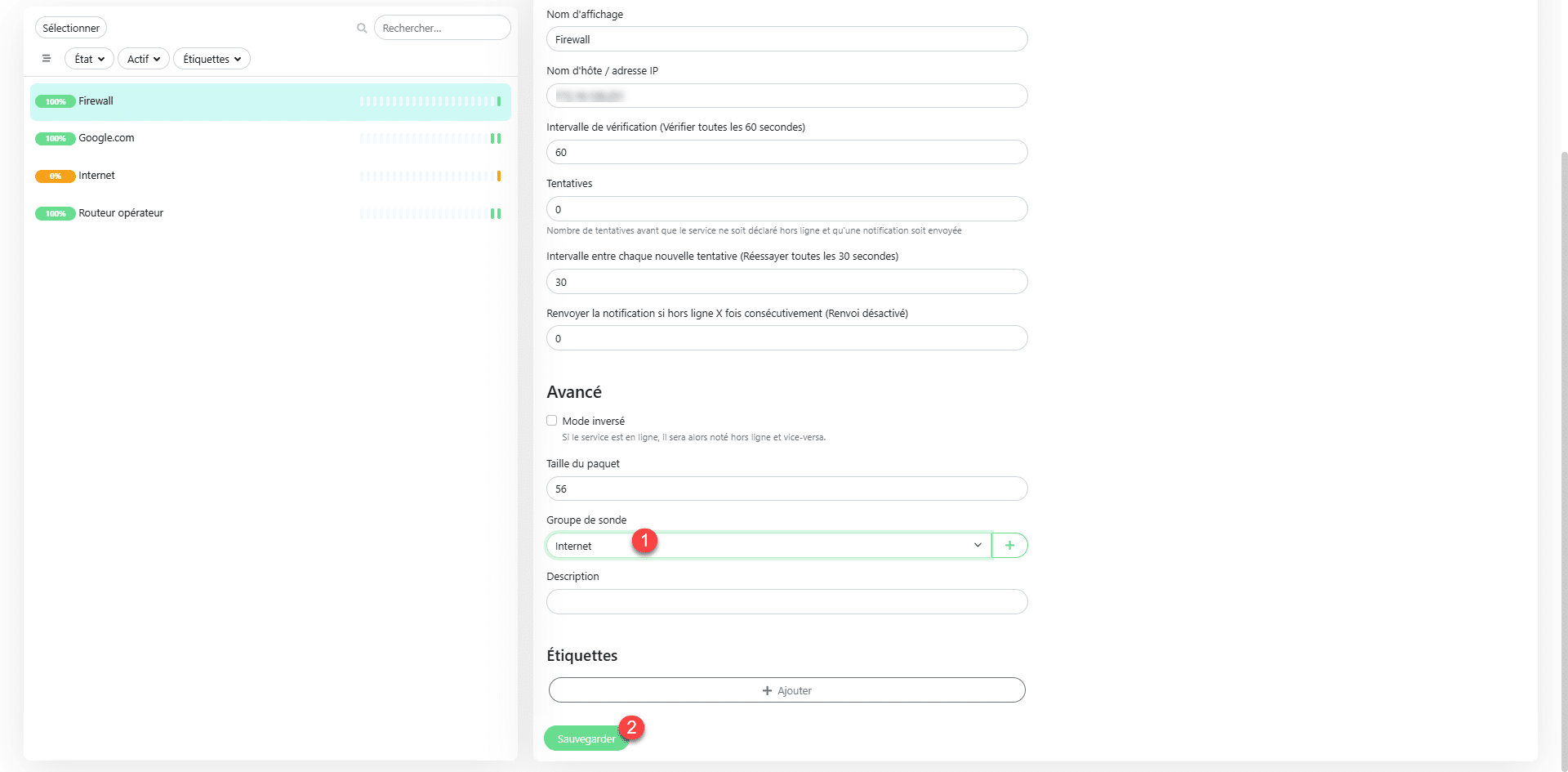Click the heartbeat bar of Google.com monitor

(430, 139)
